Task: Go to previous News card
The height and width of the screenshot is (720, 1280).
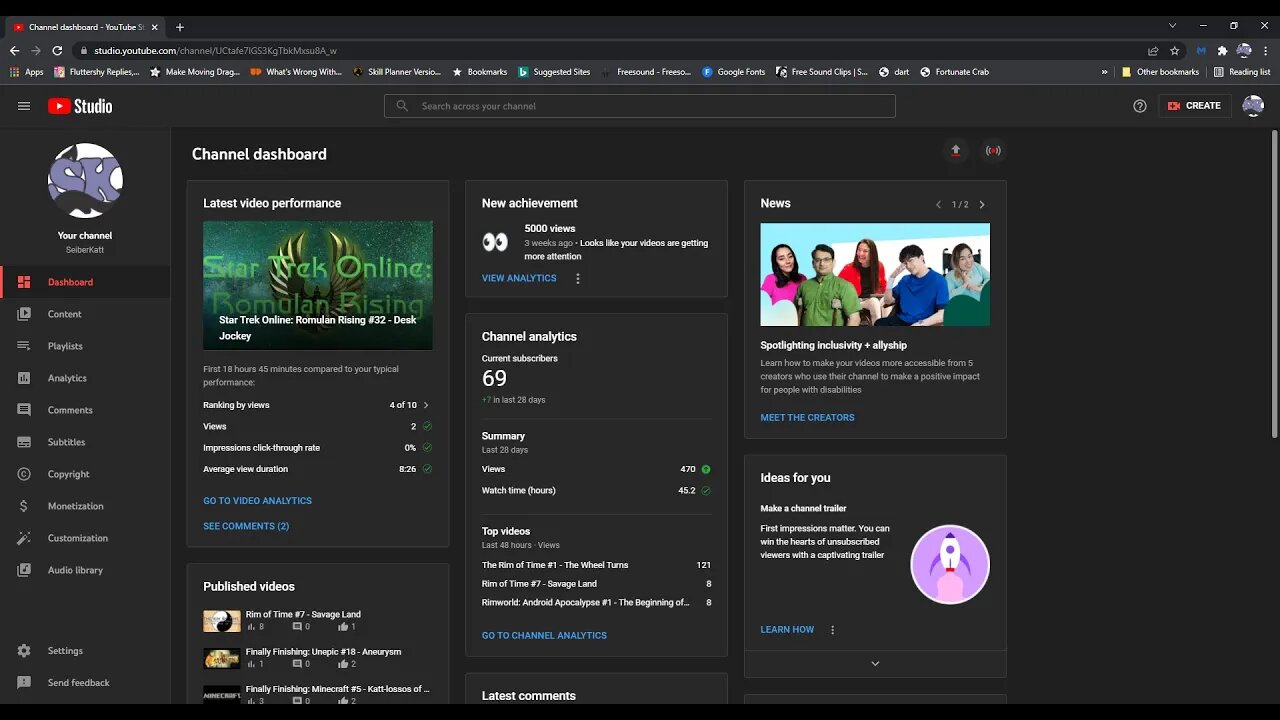Action: point(938,204)
